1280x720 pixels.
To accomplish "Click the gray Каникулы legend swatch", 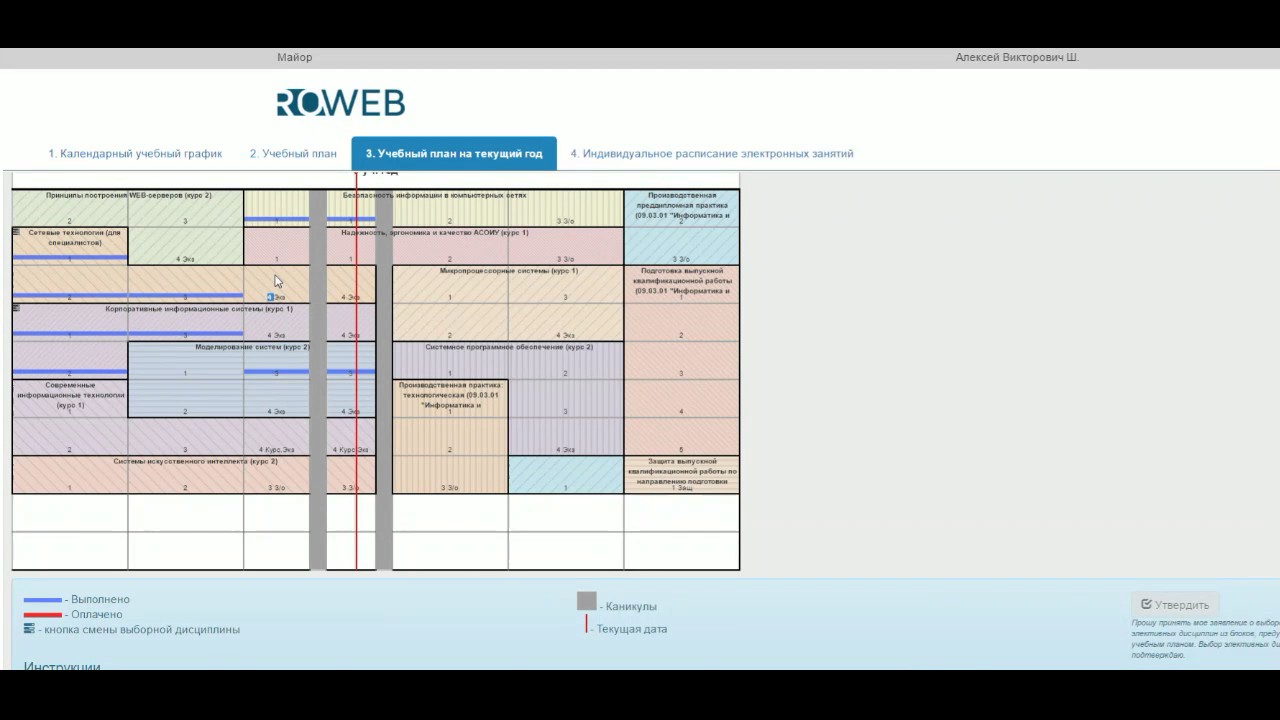I will pyautogui.click(x=587, y=601).
